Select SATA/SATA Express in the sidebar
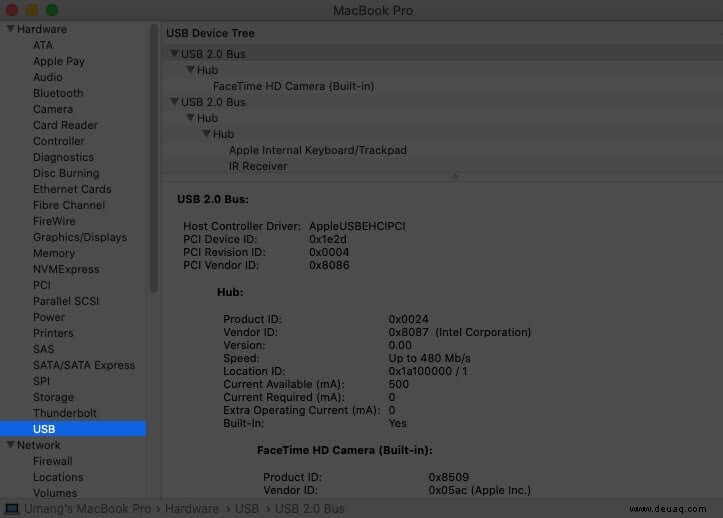This screenshot has width=723, height=518. click(x=84, y=365)
